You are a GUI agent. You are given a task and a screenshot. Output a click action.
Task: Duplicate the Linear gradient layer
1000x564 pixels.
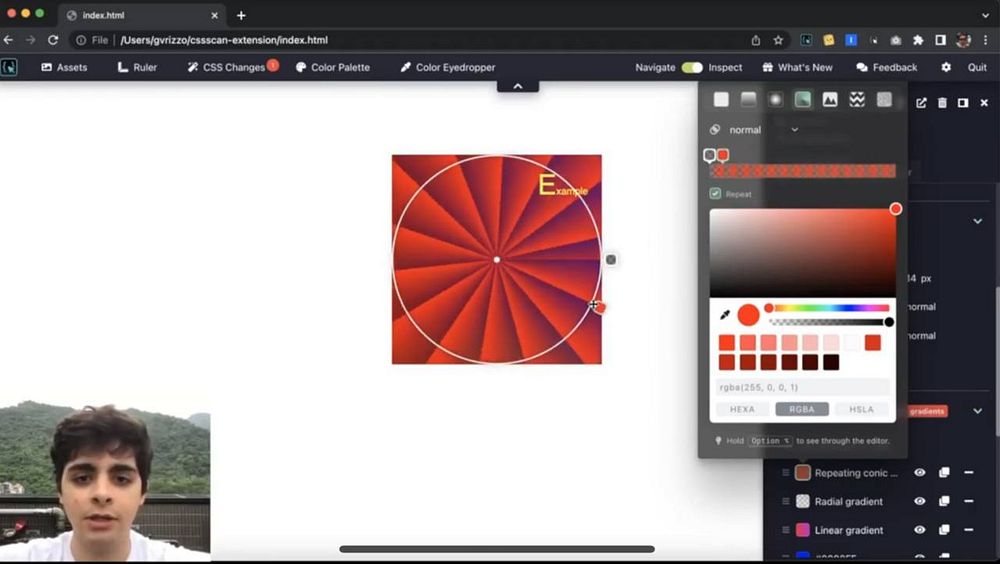point(944,530)
